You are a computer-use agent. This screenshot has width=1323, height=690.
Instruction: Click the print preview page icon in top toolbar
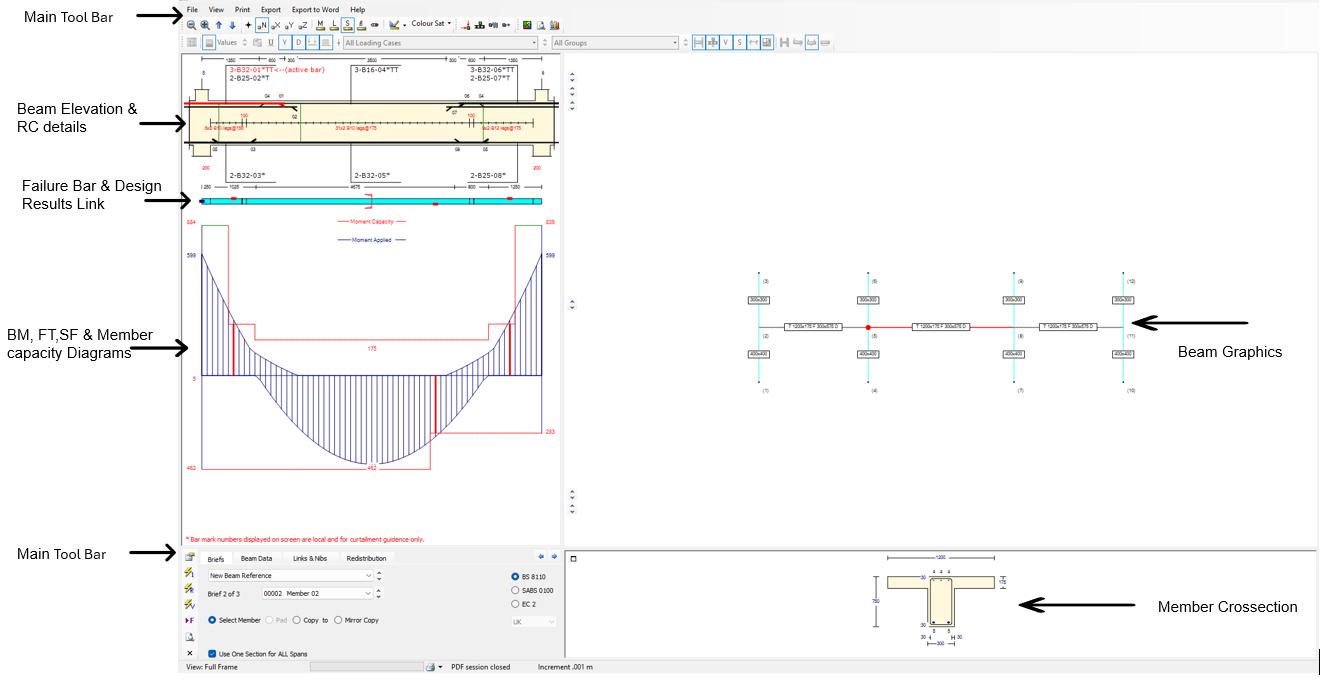coord(541,25)
